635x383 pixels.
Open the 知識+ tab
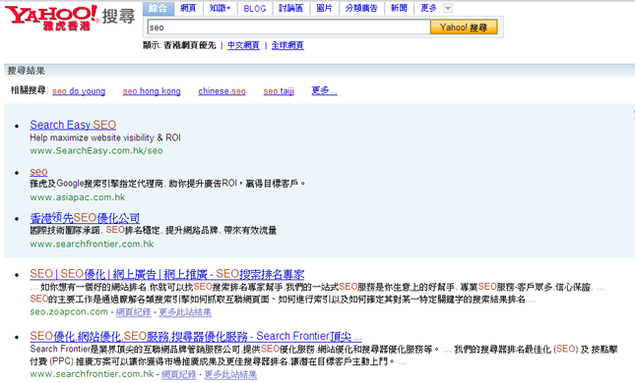coord(219,8)
